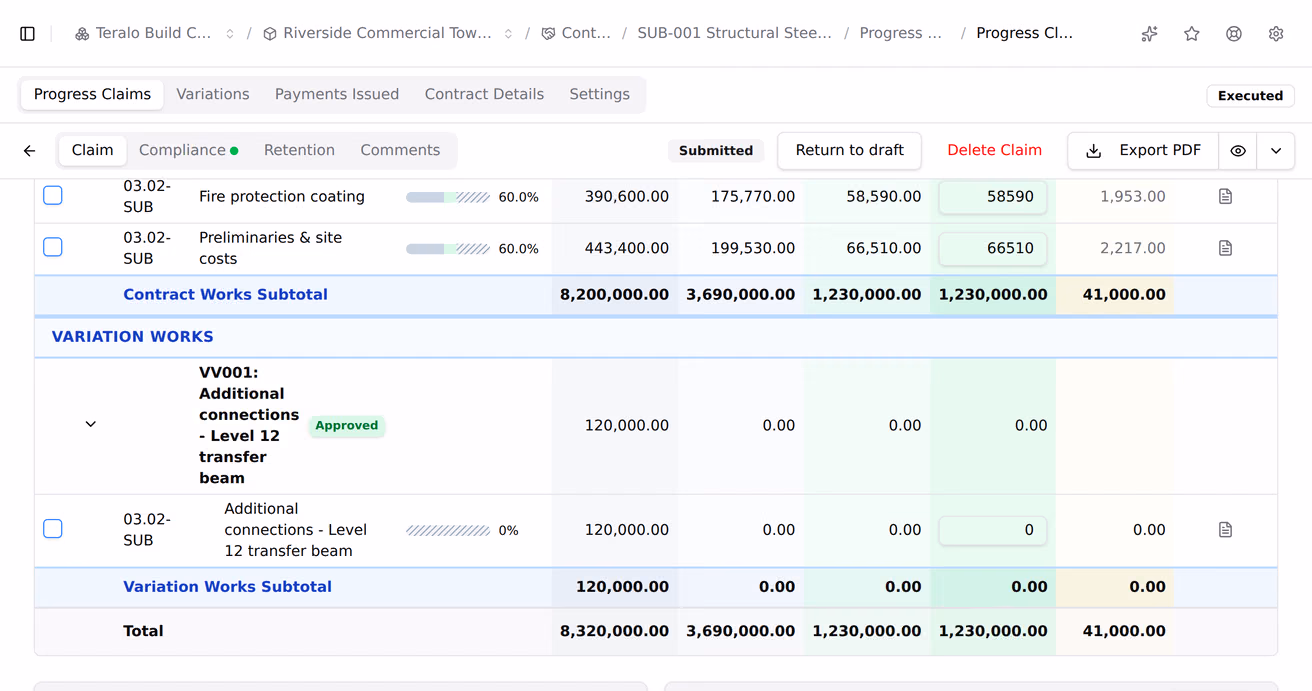Open document icon for Fire protection coating

[1226, 197]
